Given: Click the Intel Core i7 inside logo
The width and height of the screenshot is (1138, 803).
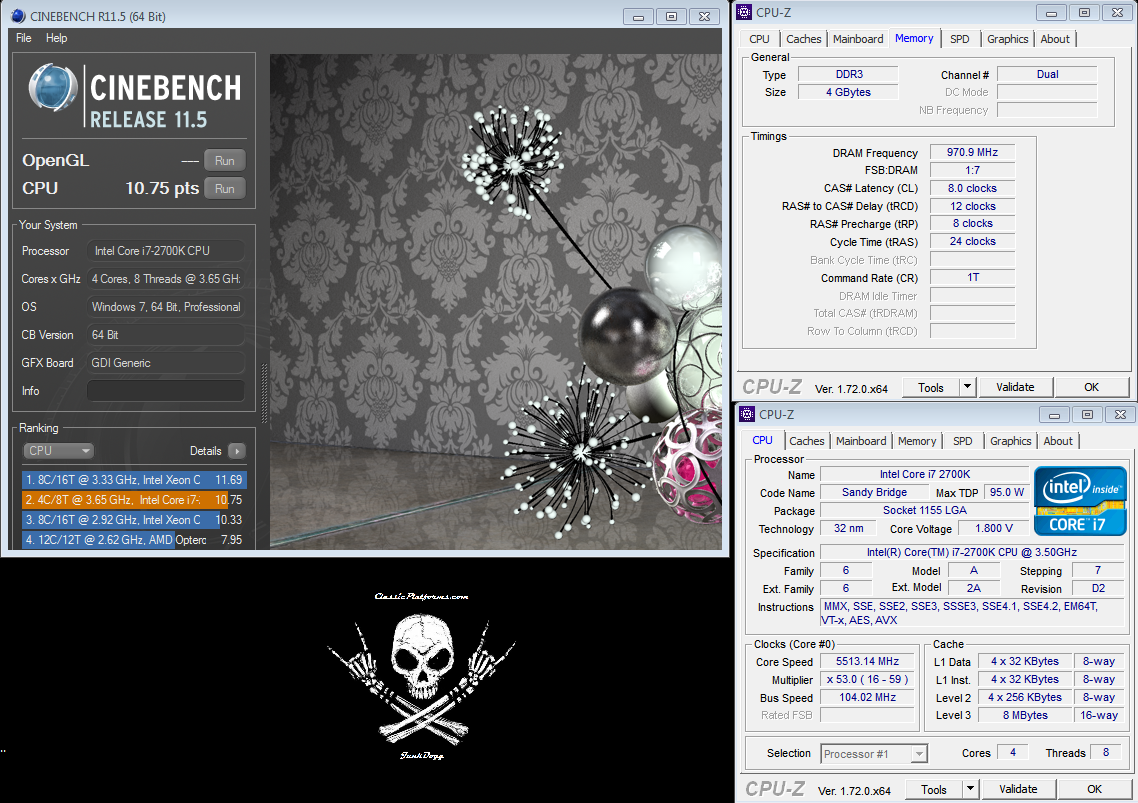Looking at the screenshot, I should pos(1080,501).
